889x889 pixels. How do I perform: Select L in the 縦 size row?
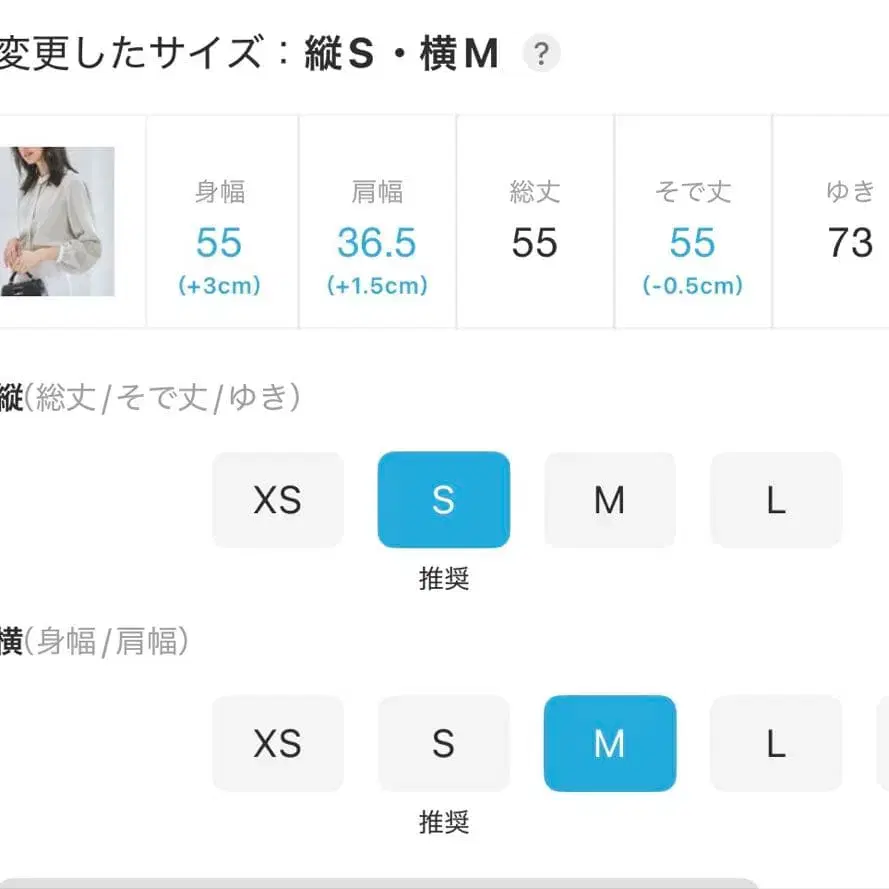pyautogui.click(x=775, y=500)
